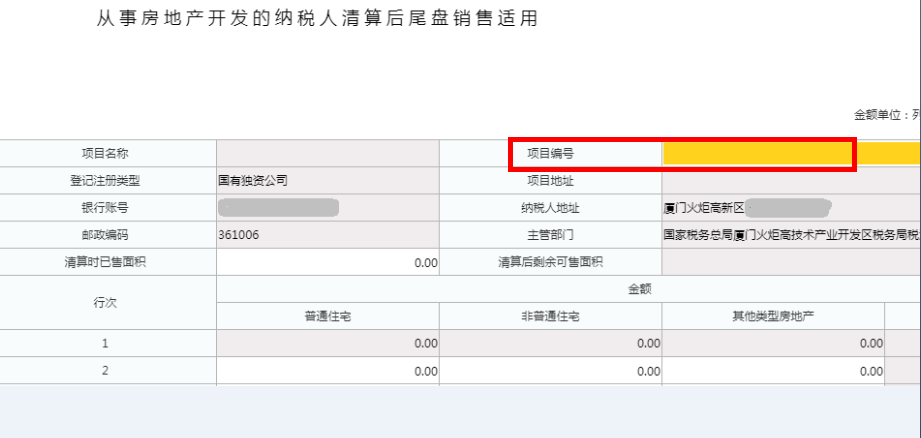Click the 银行账号 value field
921x438 pixels.
[x=328, y=208]
